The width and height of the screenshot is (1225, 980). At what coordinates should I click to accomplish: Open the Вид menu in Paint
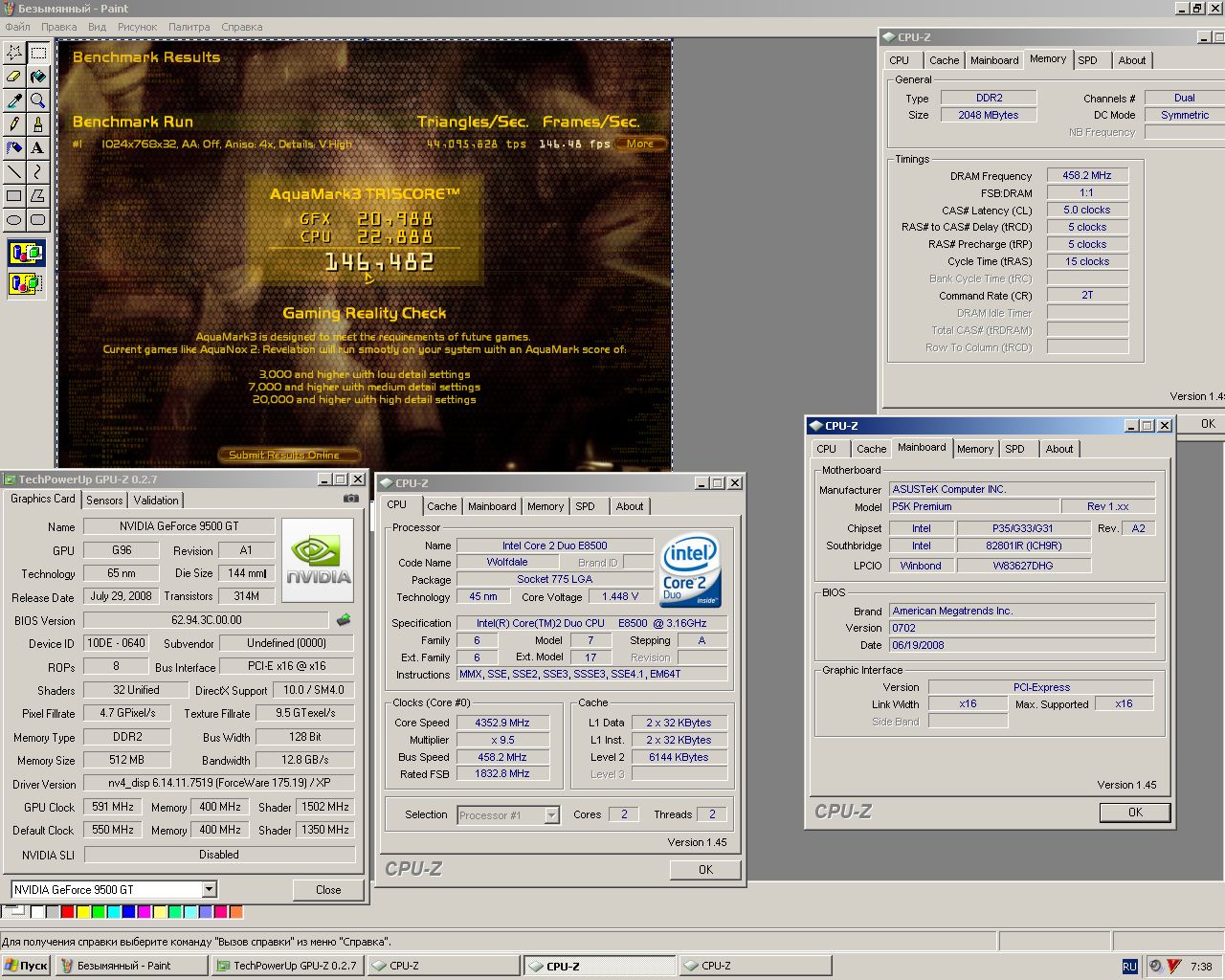tap(97, 27)
